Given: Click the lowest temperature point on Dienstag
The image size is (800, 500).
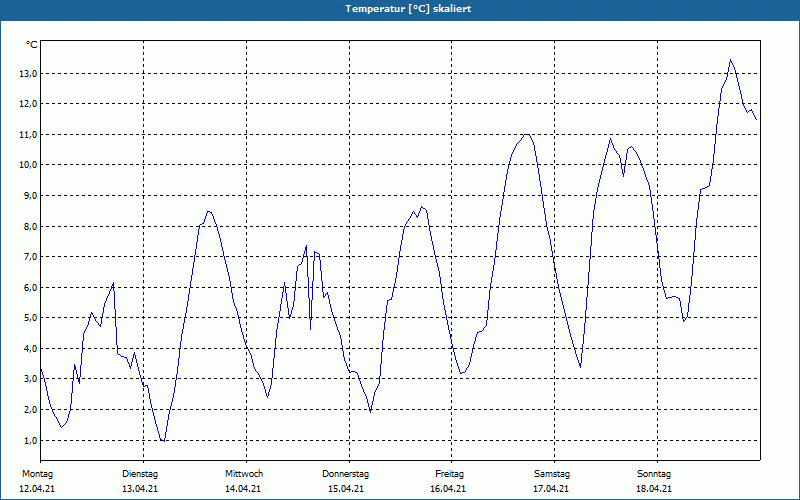Looking at the screenshot, I should 163,441.
